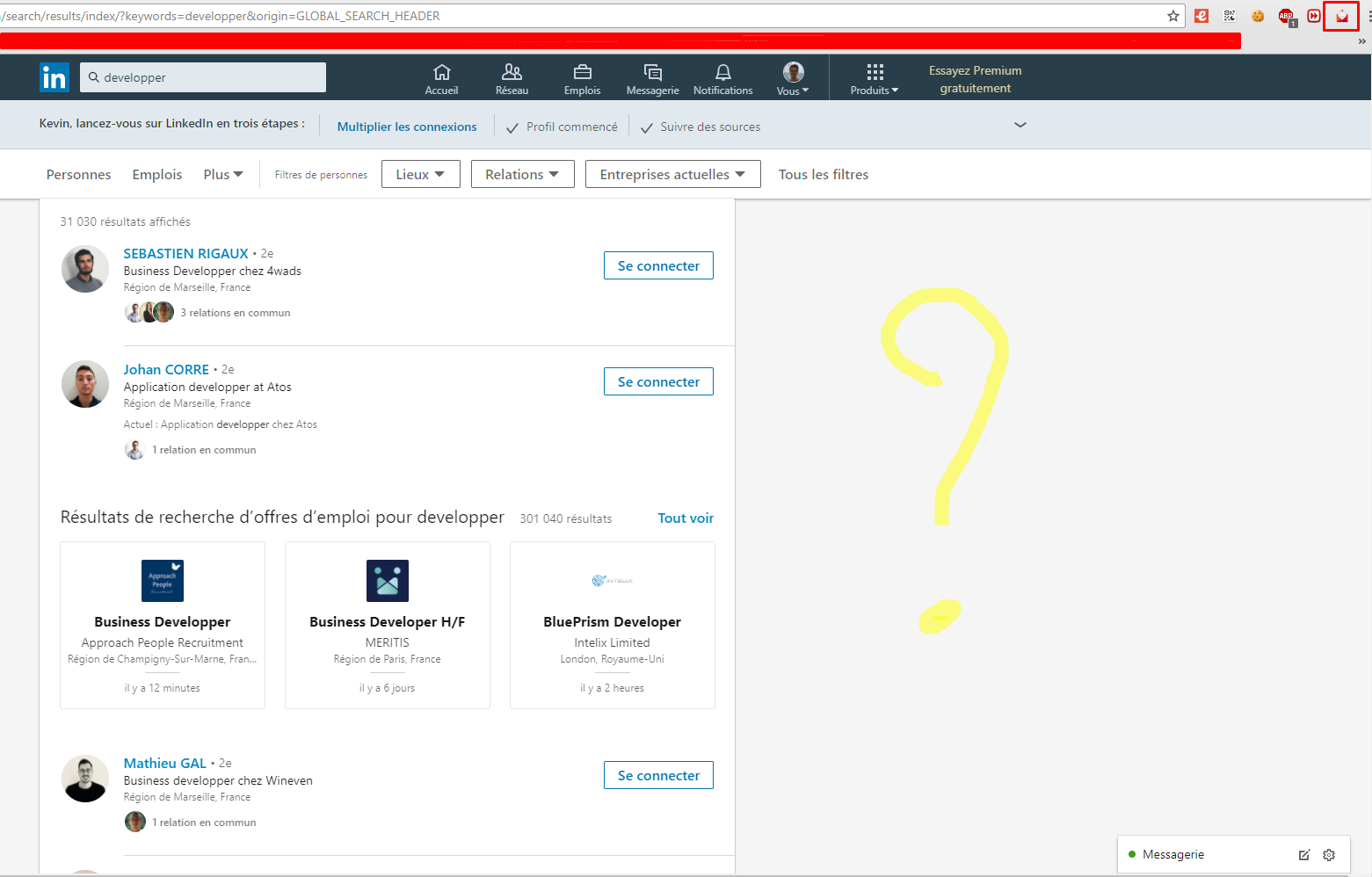This screenshot has width=1372, height=877.
Task: Check your Notifications bell
Action: click(x=722, y=77)
